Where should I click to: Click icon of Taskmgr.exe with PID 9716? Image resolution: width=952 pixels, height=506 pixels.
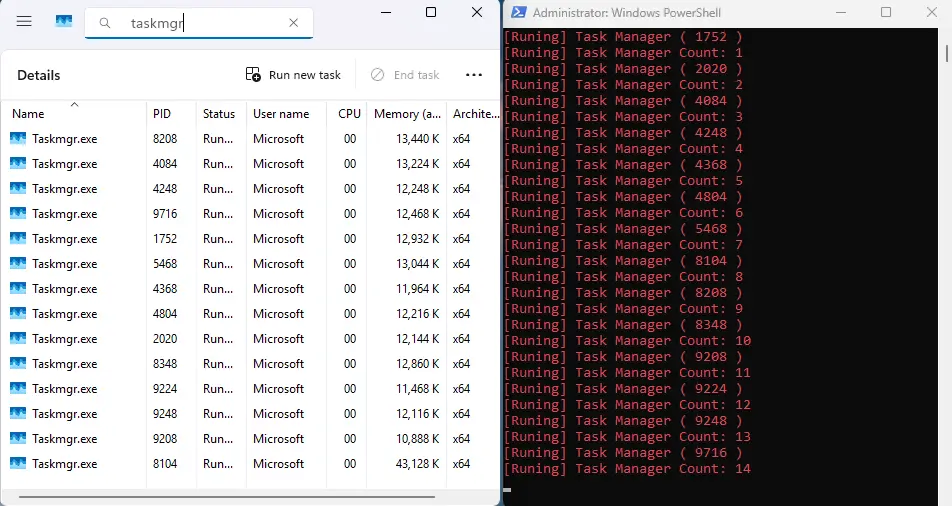[x=18, y=213]
